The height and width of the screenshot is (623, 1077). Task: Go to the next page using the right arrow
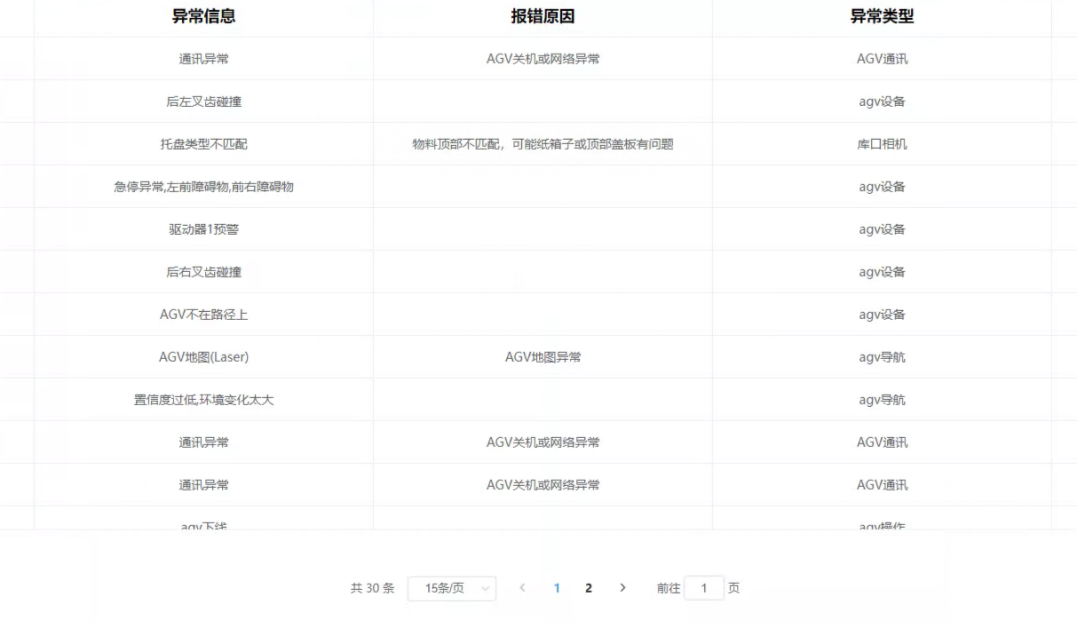tap(623, 588)
